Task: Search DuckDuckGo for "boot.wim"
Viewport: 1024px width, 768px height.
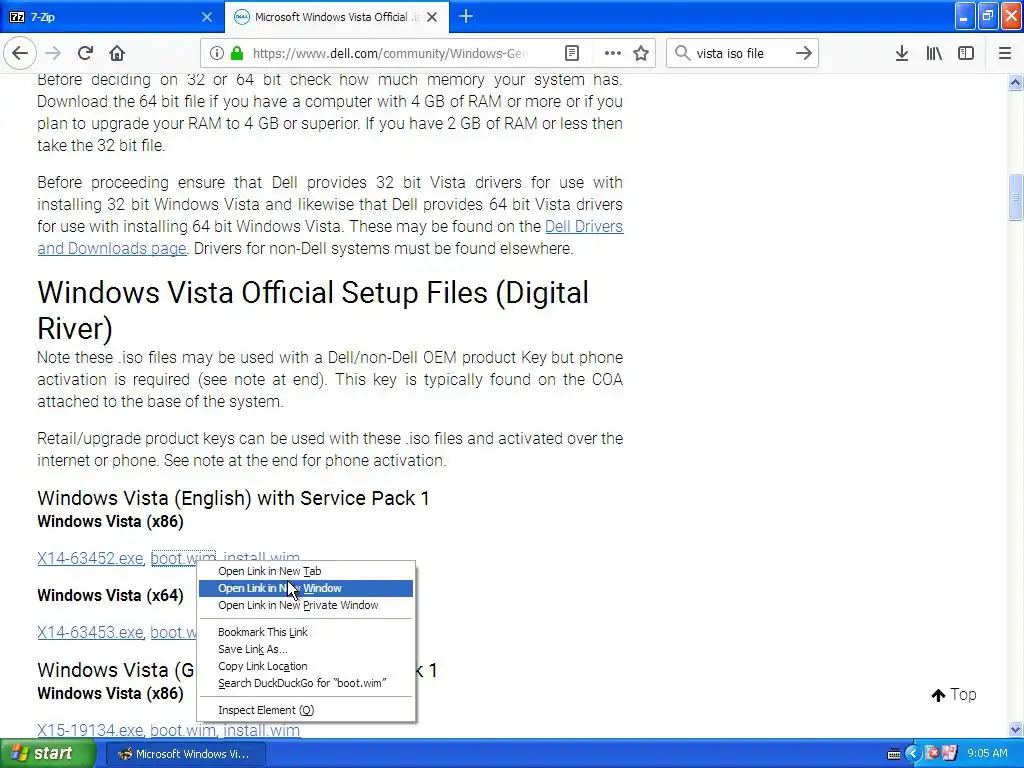Action: 306,682
